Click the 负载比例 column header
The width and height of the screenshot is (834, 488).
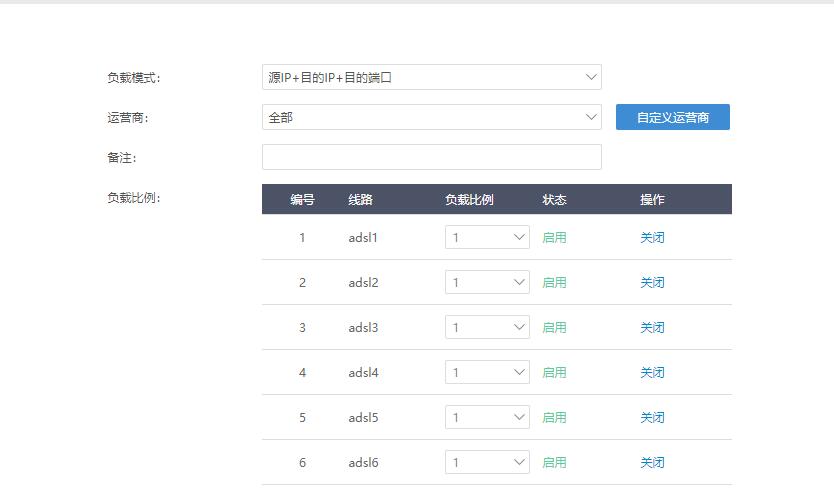tap(469, 200)
